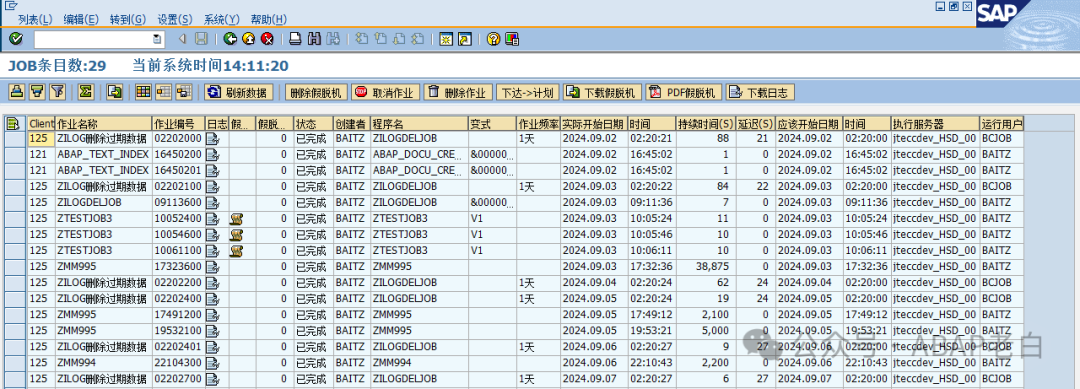Open the 系统(Y) menu
1080x389 pixels.
(x=222, y=19)
